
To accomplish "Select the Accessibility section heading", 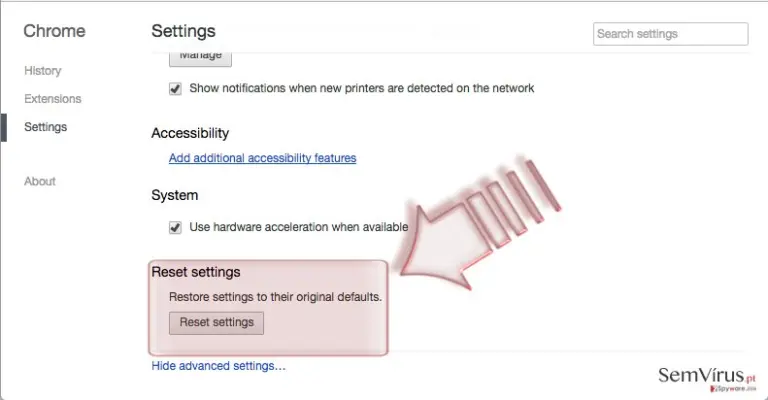I will [190, 133].
